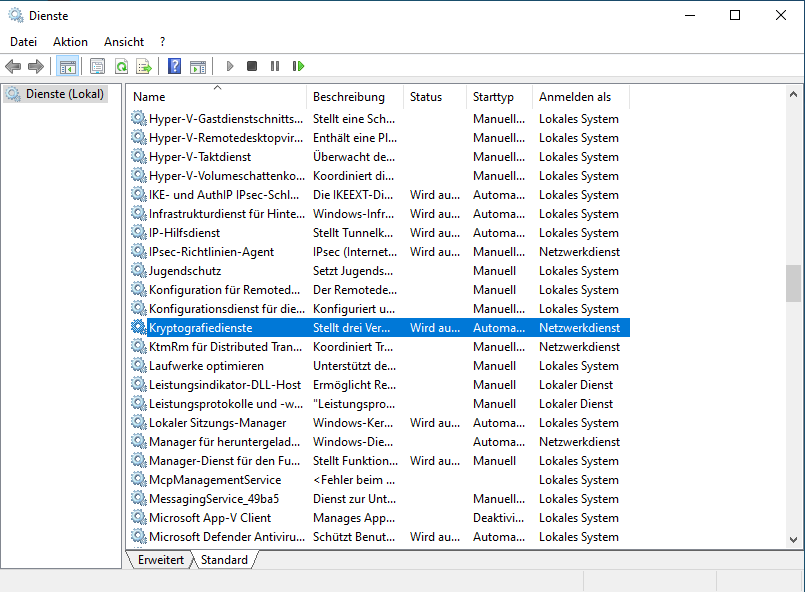
Task: Stop the selected service with Stop button
Action: [252, 66]
